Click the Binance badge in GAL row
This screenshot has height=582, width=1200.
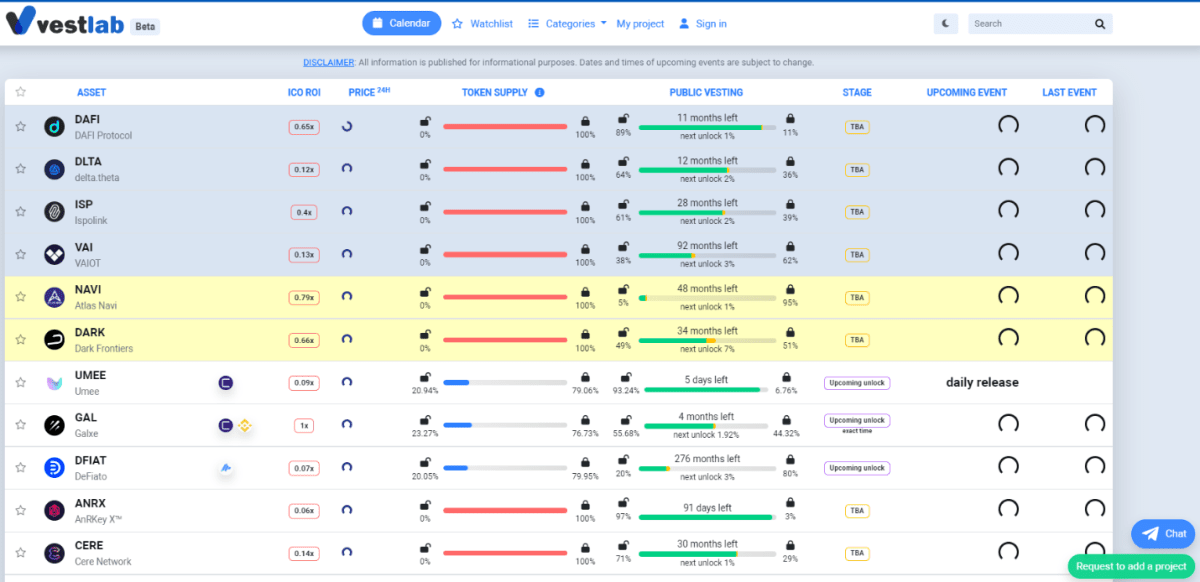tap(244, 425)
